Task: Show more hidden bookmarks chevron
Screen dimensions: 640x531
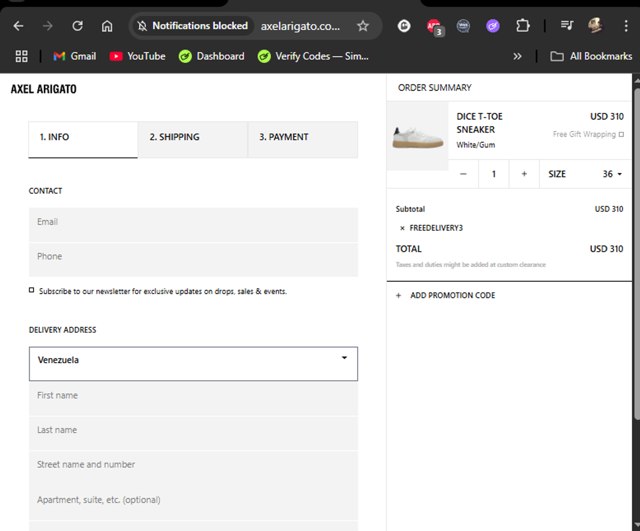Action: pyautogui.click(x=517, y=56)
